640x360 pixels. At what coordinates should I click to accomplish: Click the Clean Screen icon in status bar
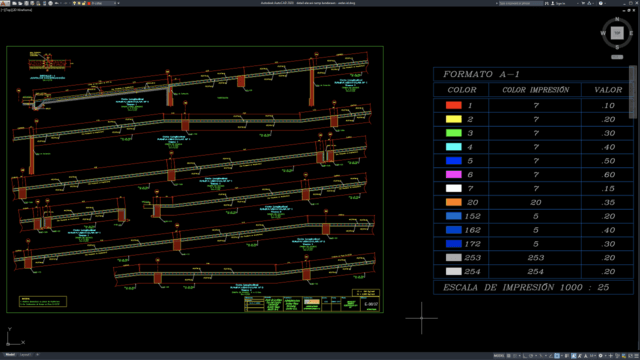(631, 356)
